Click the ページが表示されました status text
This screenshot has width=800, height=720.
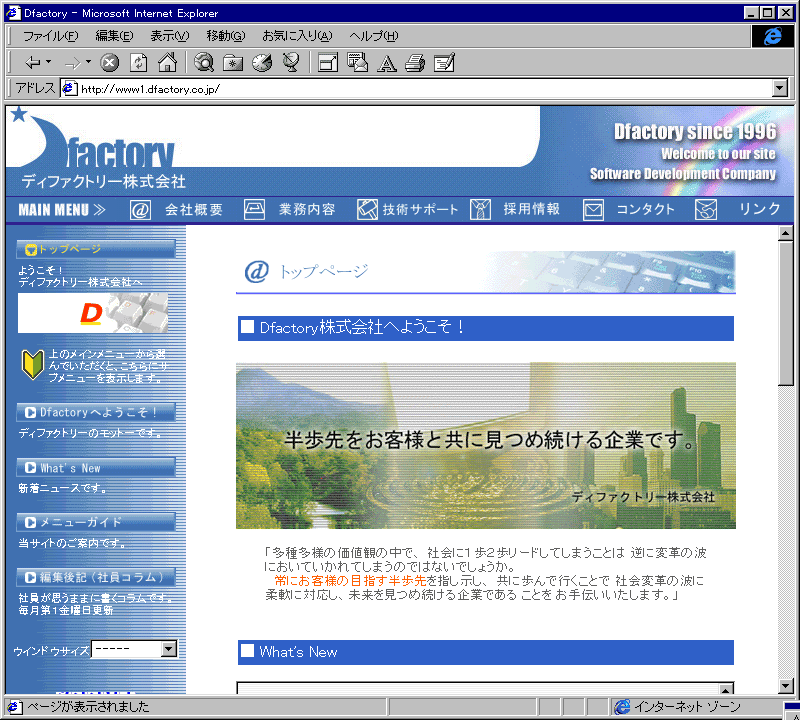point(88,707)
